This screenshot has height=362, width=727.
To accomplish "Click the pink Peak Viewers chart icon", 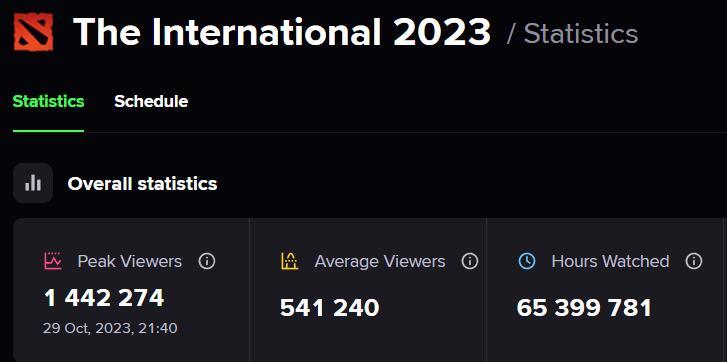I will [x=52, y=261].
